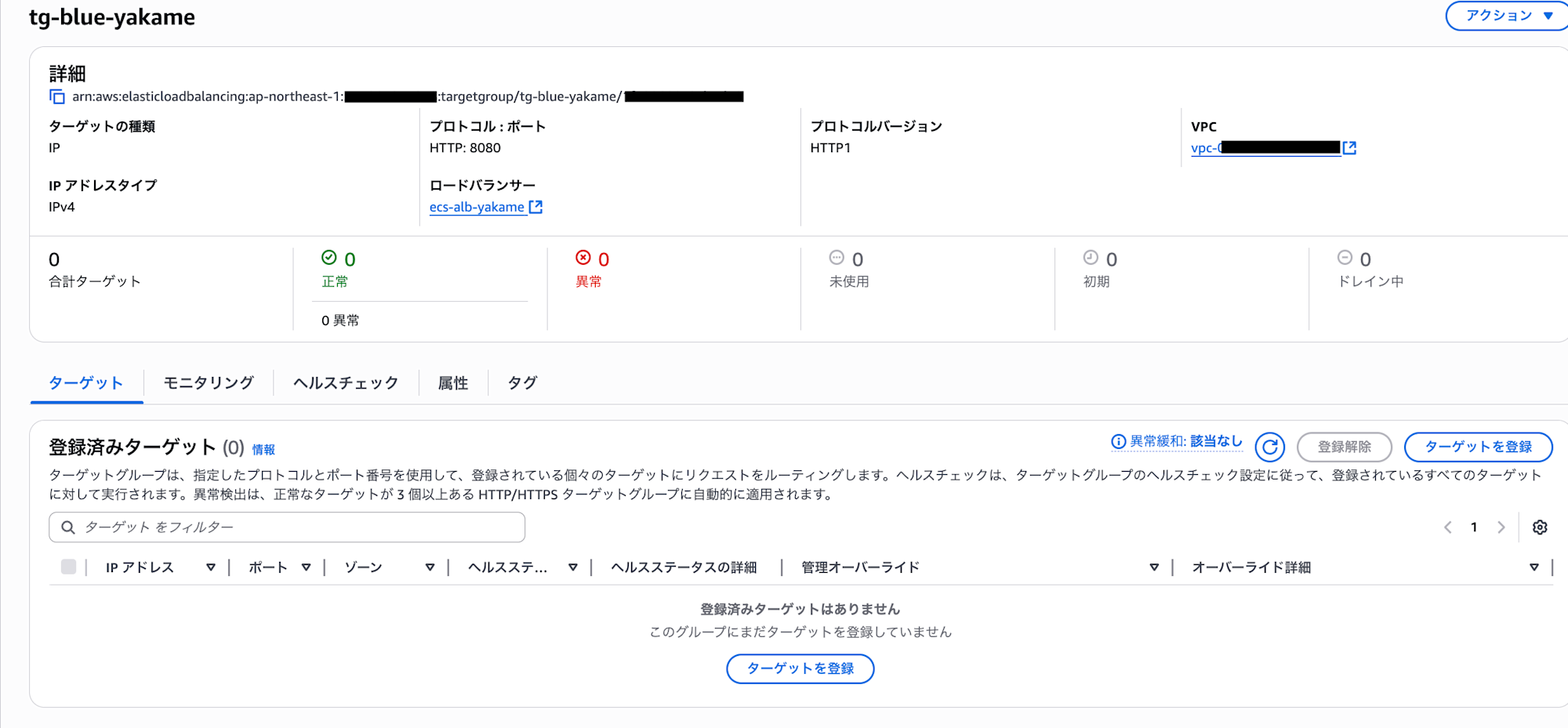Toggle the select-all targets checkbox
The image size is (1568, 728).
69,567
